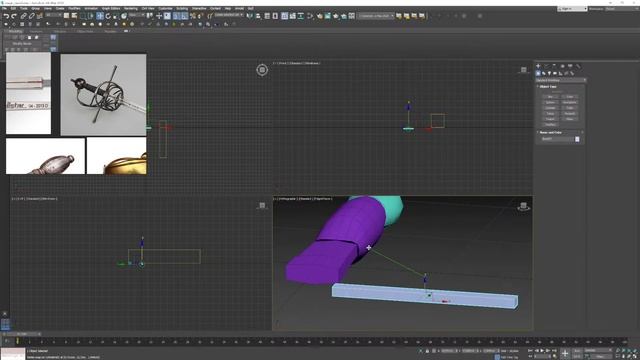
Task: Toggle Layer Explorer button
Action: [x=275, y=16]
